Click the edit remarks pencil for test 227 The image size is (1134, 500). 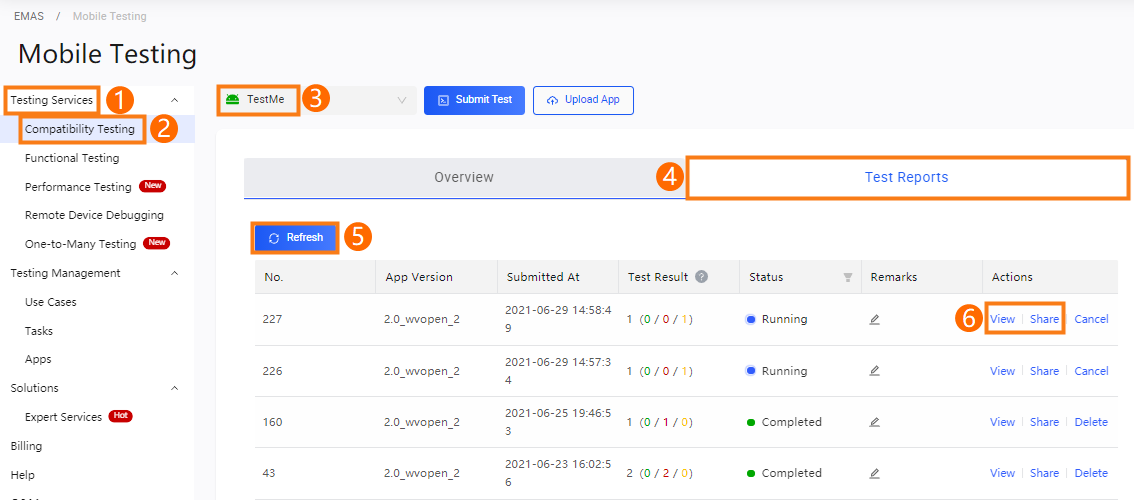[x=874, y=320]
